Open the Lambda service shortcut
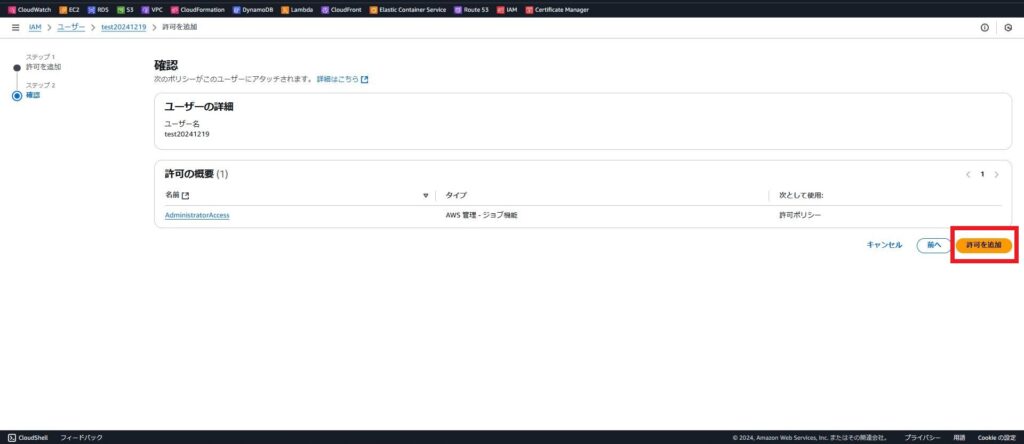 pos(299,9)
